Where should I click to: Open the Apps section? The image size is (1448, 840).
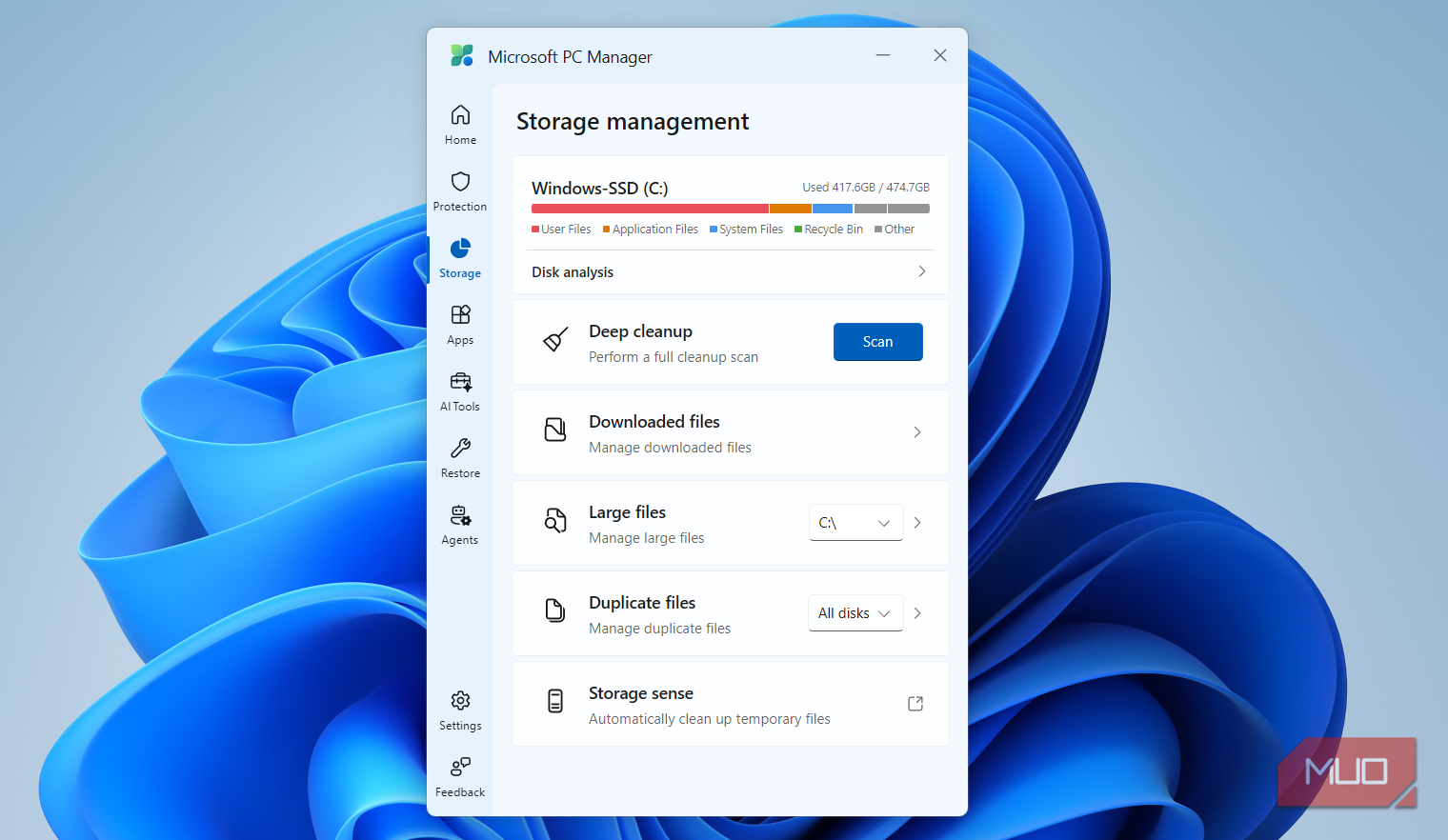click(x=460, y=325)
